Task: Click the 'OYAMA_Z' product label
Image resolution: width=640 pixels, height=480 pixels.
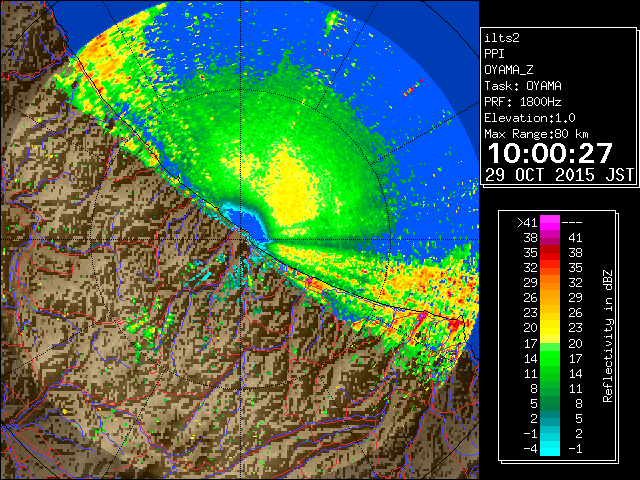Action: click(509, 70)
